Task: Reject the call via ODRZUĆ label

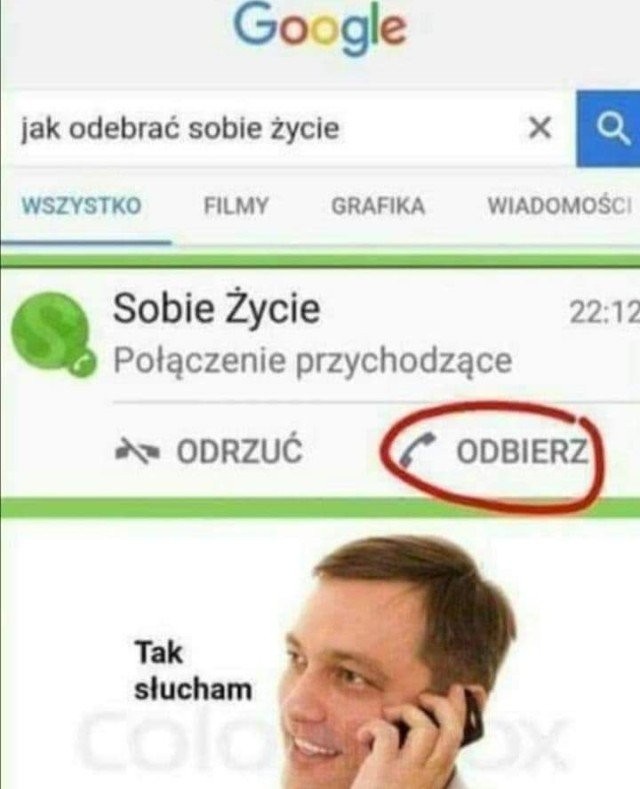Action: pos(239,450)
